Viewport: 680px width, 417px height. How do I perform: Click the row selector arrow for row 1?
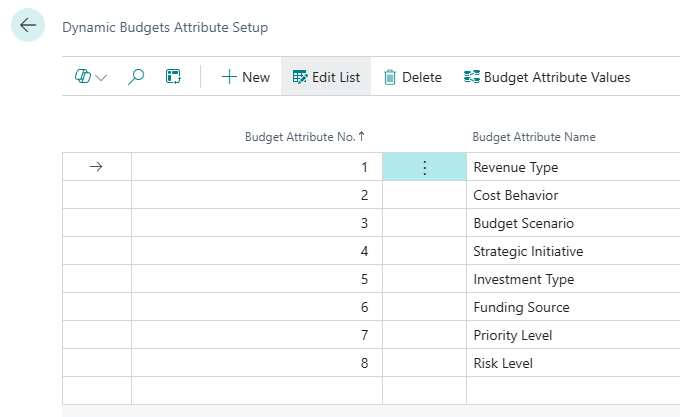(x=96, y=168)
